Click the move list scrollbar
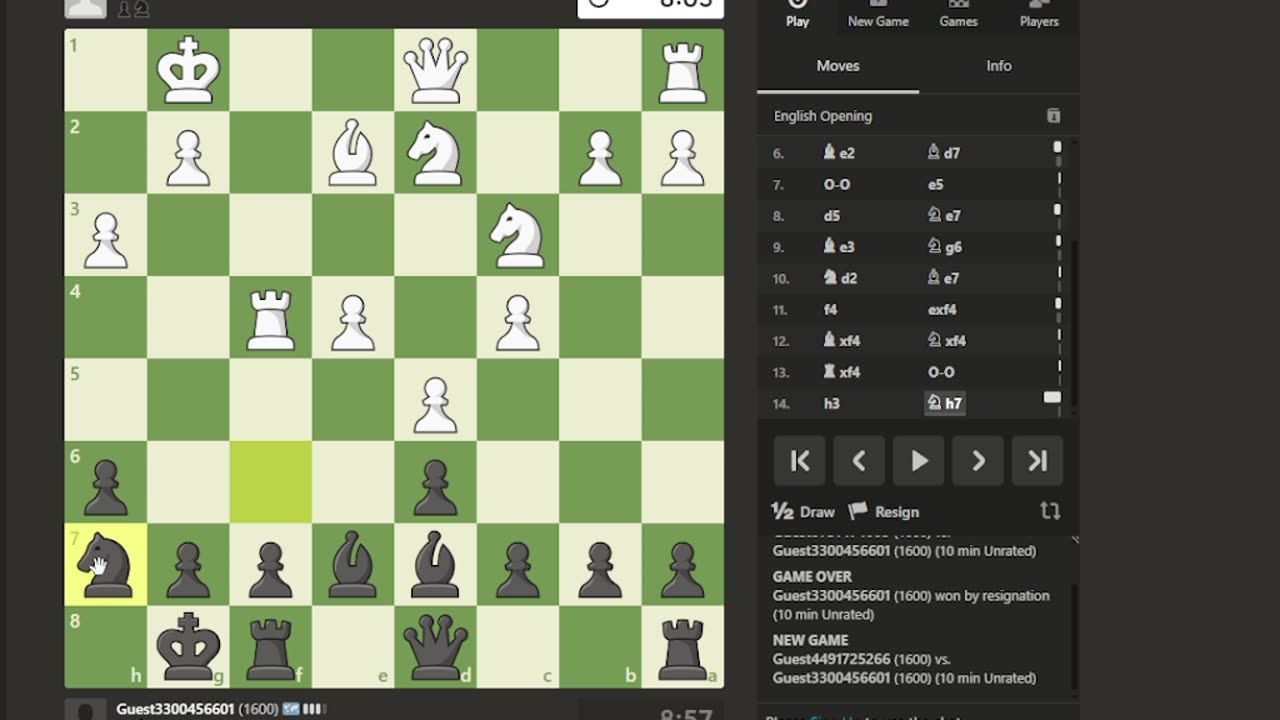This screenshot has width=1280, height=720. (1073, 323)
